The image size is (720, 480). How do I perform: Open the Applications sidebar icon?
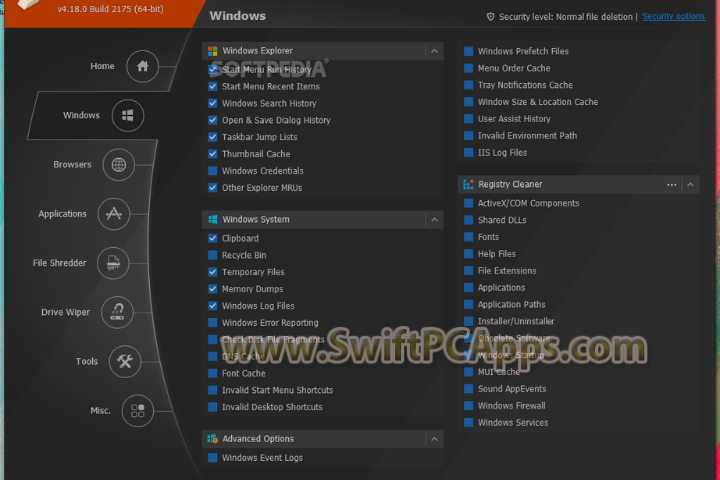point(113,214)
